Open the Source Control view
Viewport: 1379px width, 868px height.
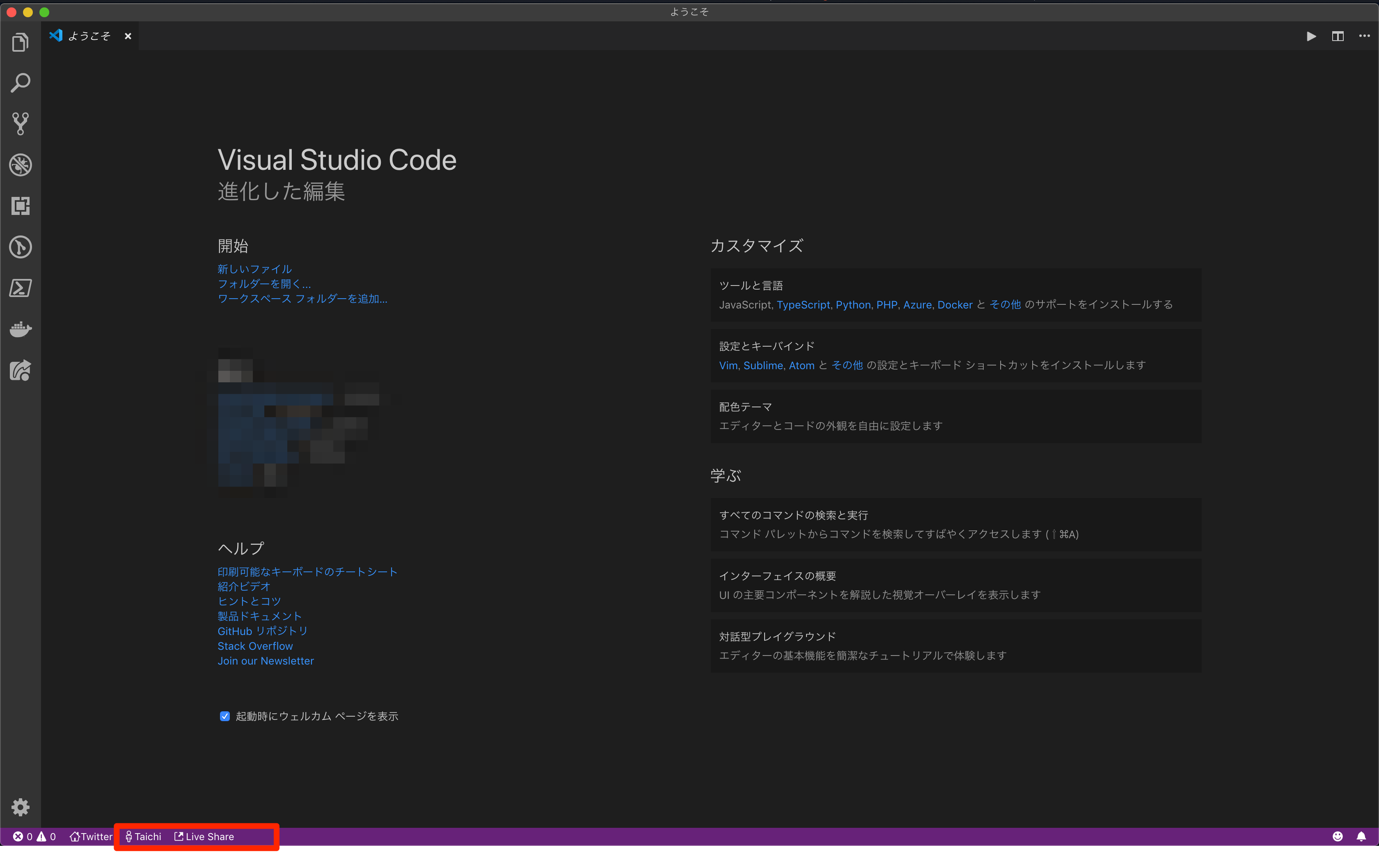click(x=20, y=123)
